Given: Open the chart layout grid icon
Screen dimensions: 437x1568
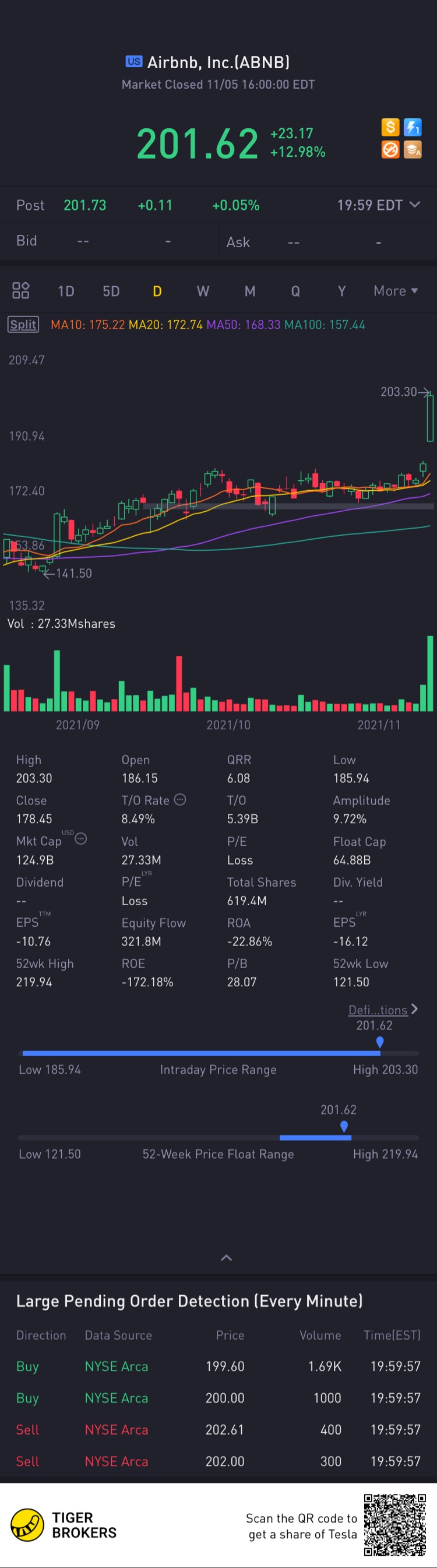Looking at the screenshot, I should 21,290.
